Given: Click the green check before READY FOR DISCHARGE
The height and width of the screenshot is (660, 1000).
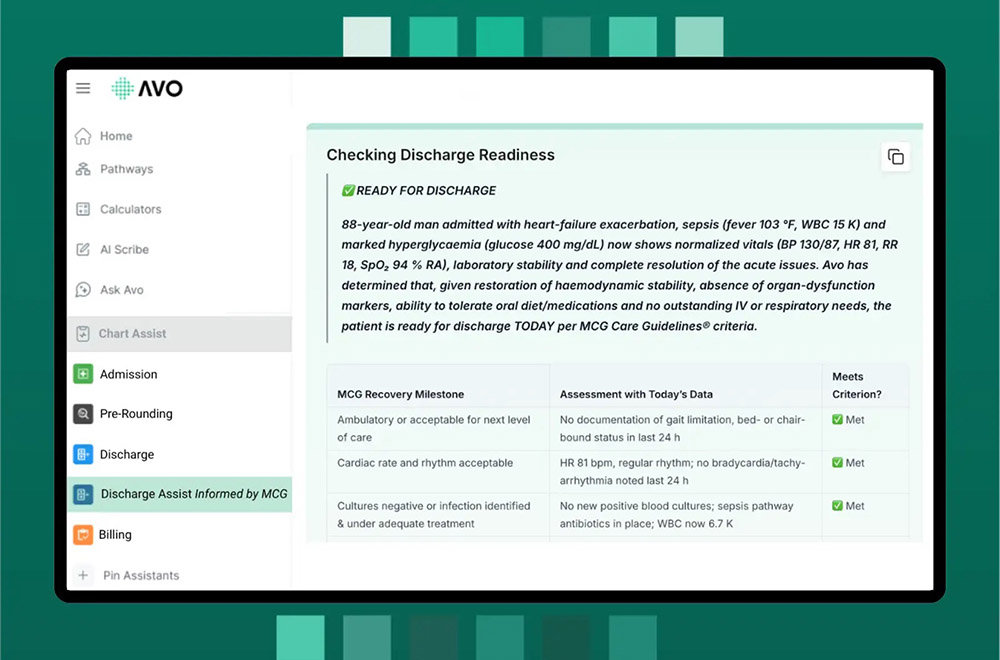Looking at the screenshot, I should [x=348, y=191].
